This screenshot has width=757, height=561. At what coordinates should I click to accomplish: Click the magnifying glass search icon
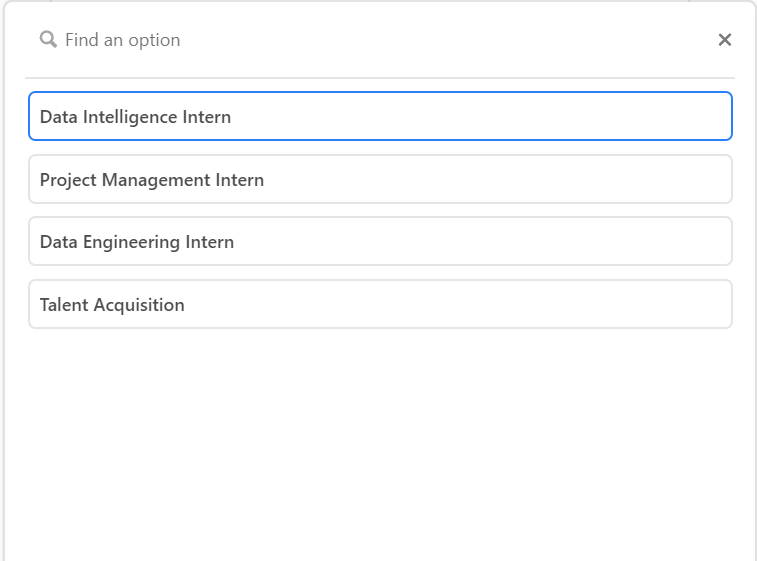click(48, 40)
